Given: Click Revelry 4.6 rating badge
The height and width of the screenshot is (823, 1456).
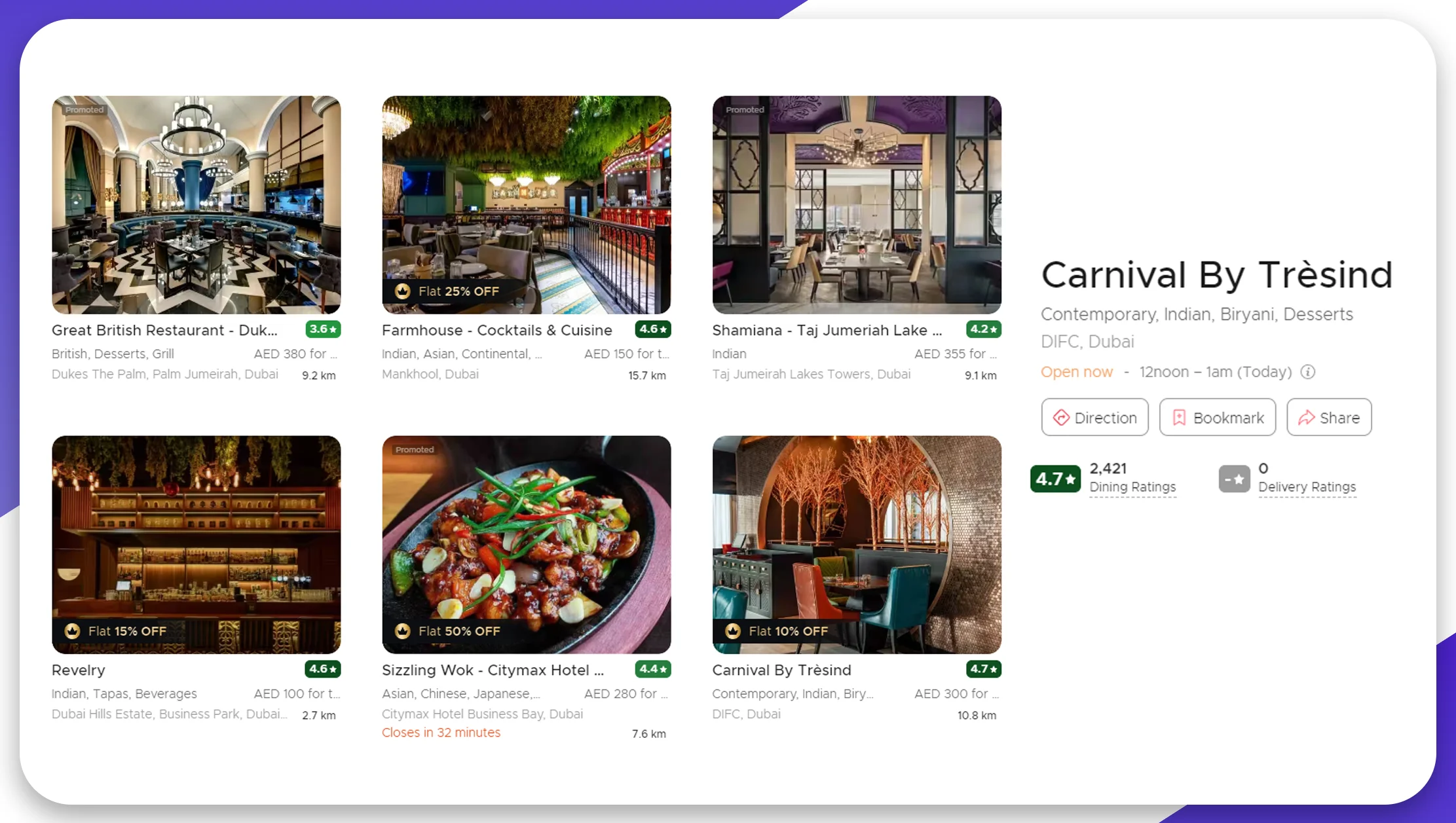Looking at the screenshot, I should click(x=323, y=669).
